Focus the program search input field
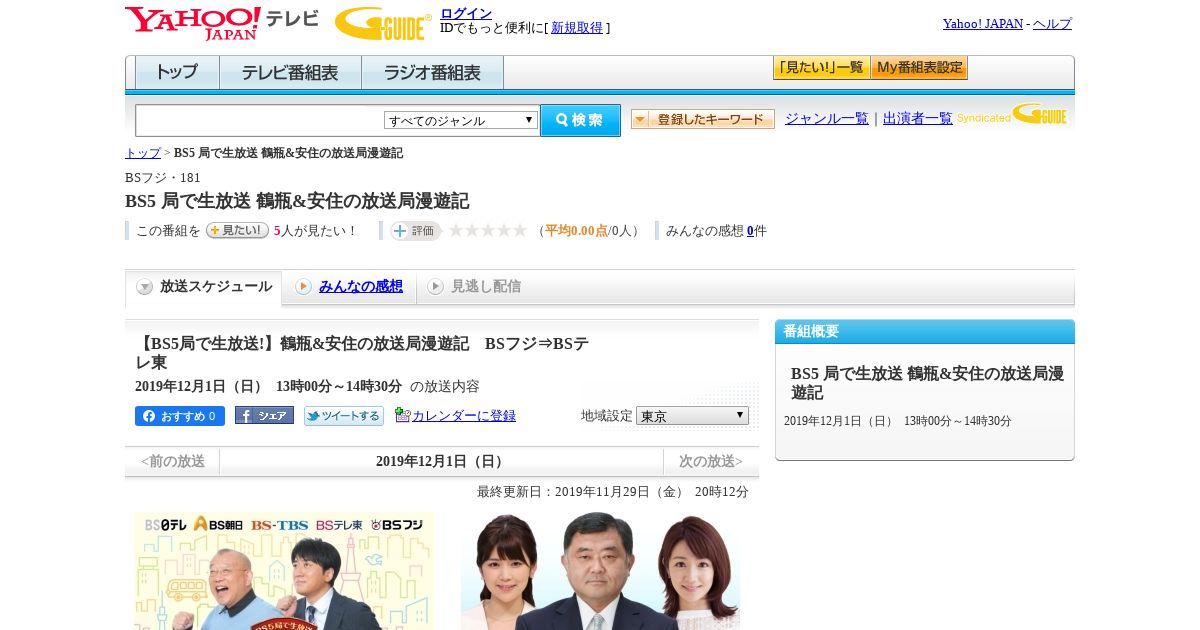1200x630 pixels. [259, 120]
